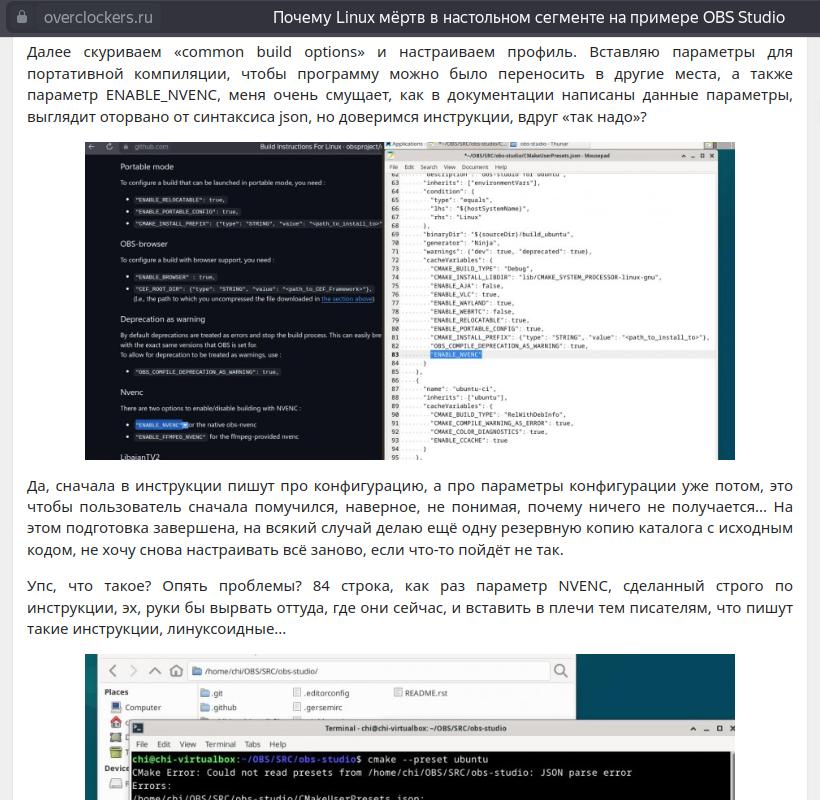The width and height of the screenshot is (820, 800).
Task: Open the Search menu in Mousepad
Action: pyautogui.click(x=428, y=167)
